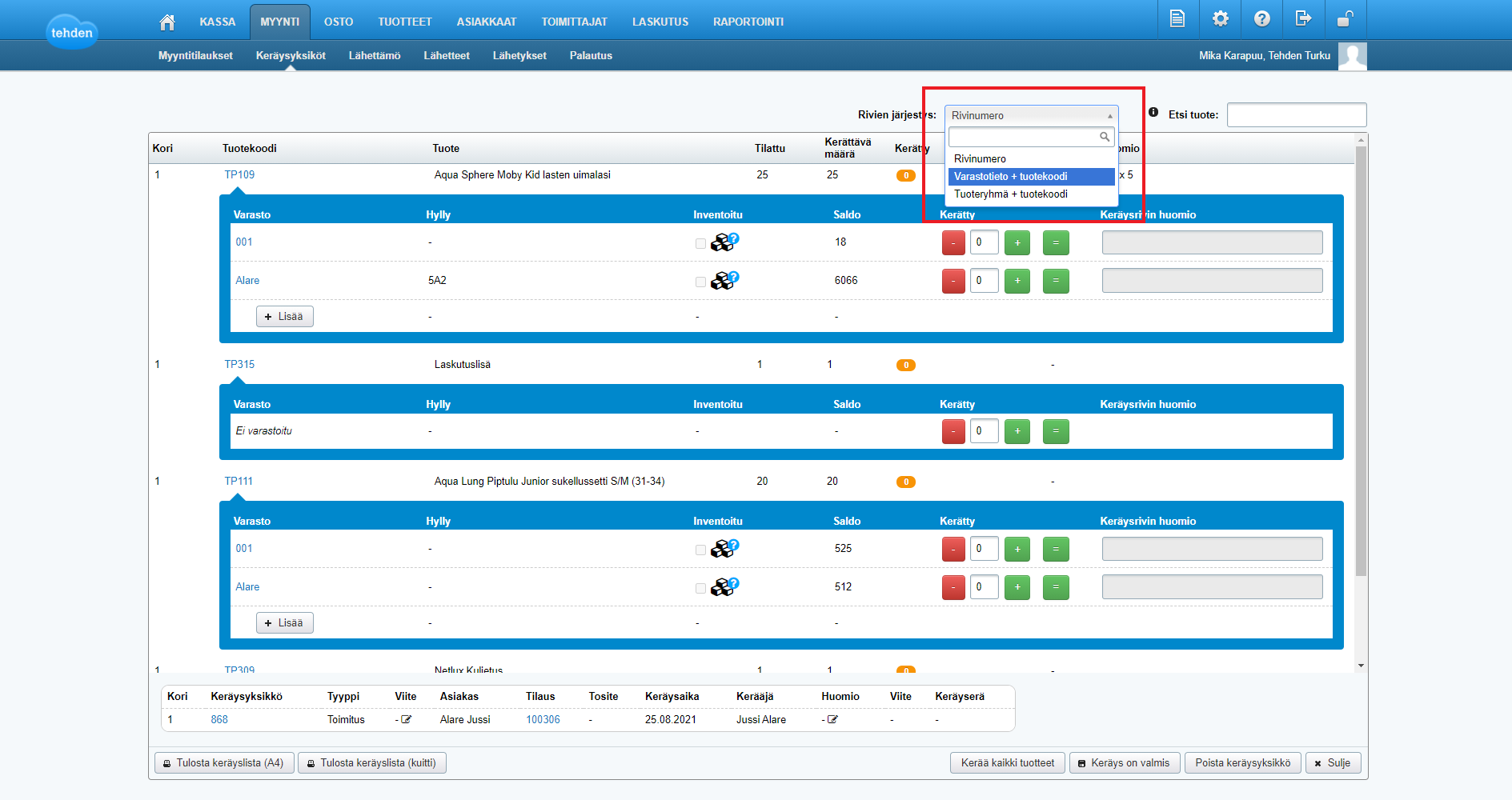Image resolution: width=1512 pixels, height=800 pixels.
Task: Click the home icon in top navigation
Action: point(167,22)
